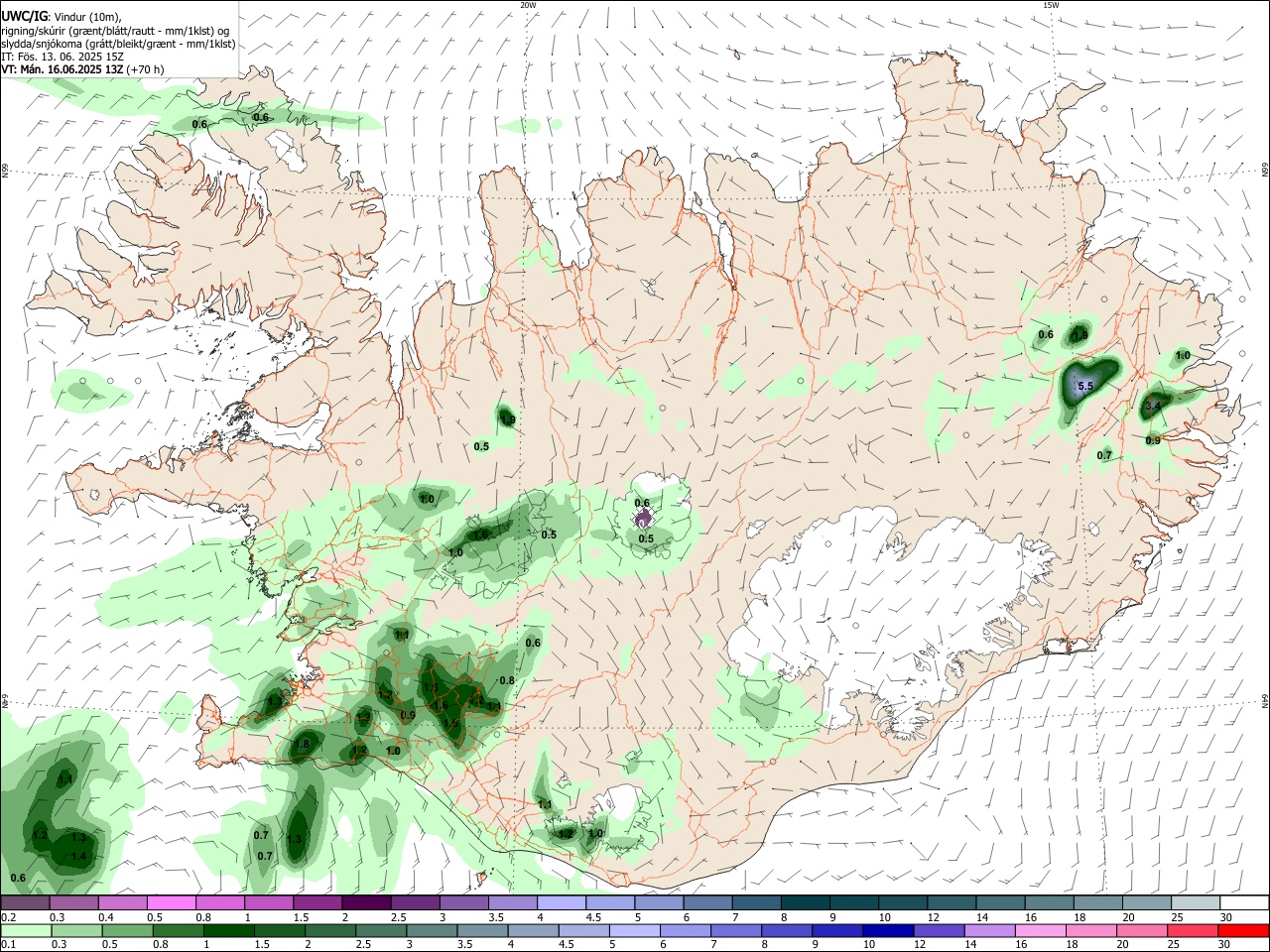The height and width of the screenshot is (952, 1270).
Task: Click the 3.4 precipitation value near the east coast
Action: 1153,407
